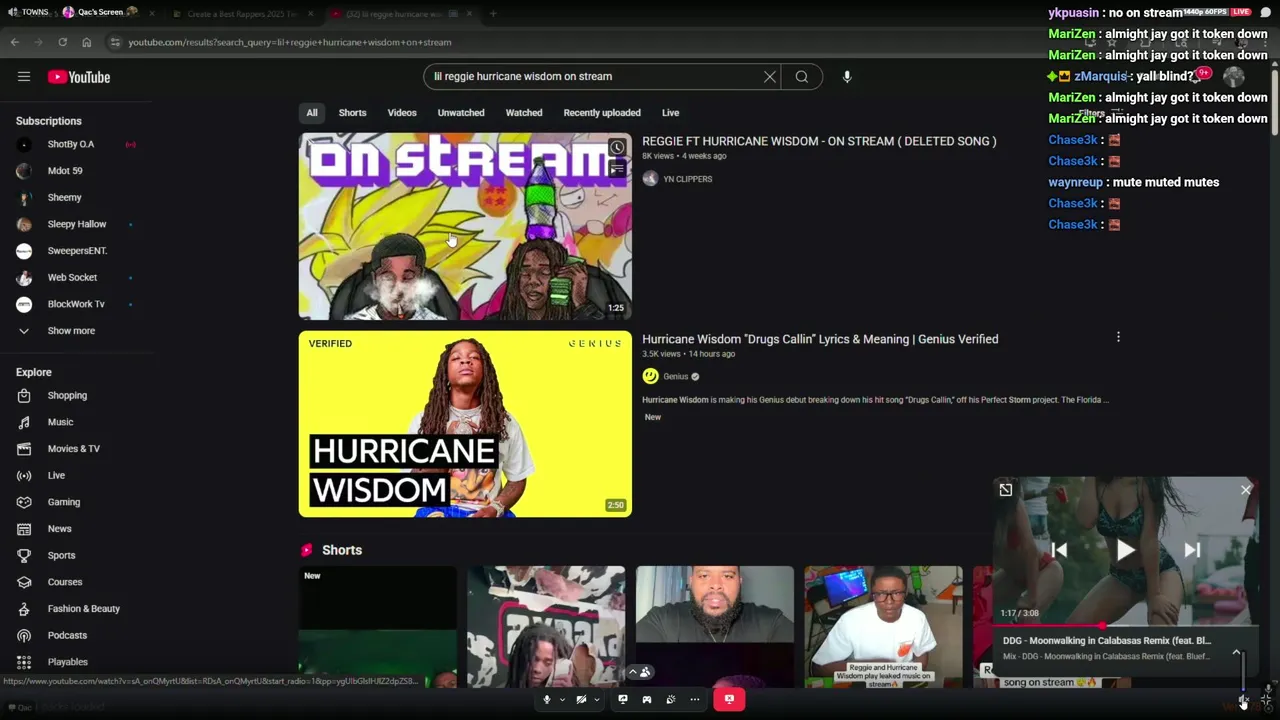Filter results by Recently uploaded
The height and width of the screenshot is (720, 1280).
point(602,113)
